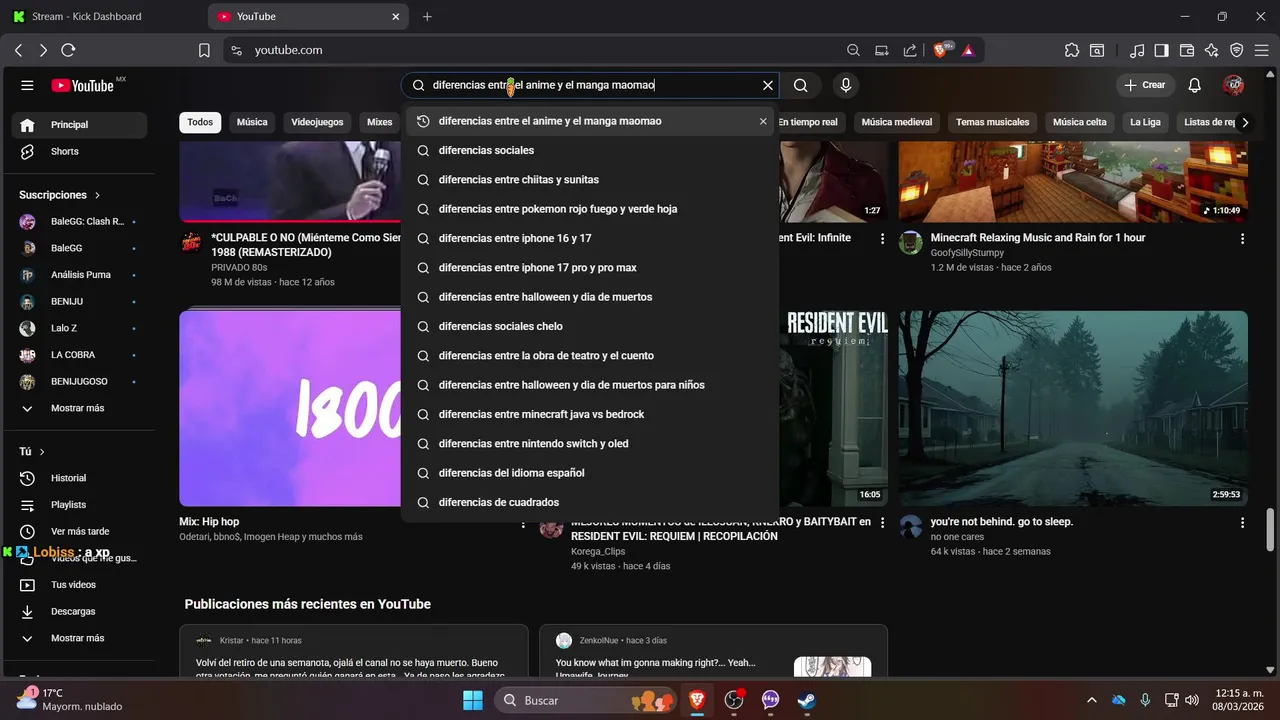Open Descargas

coord(79,611)
